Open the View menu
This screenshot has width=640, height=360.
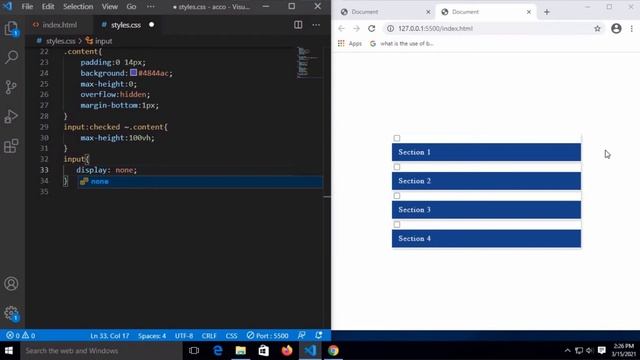click(109, 7)
